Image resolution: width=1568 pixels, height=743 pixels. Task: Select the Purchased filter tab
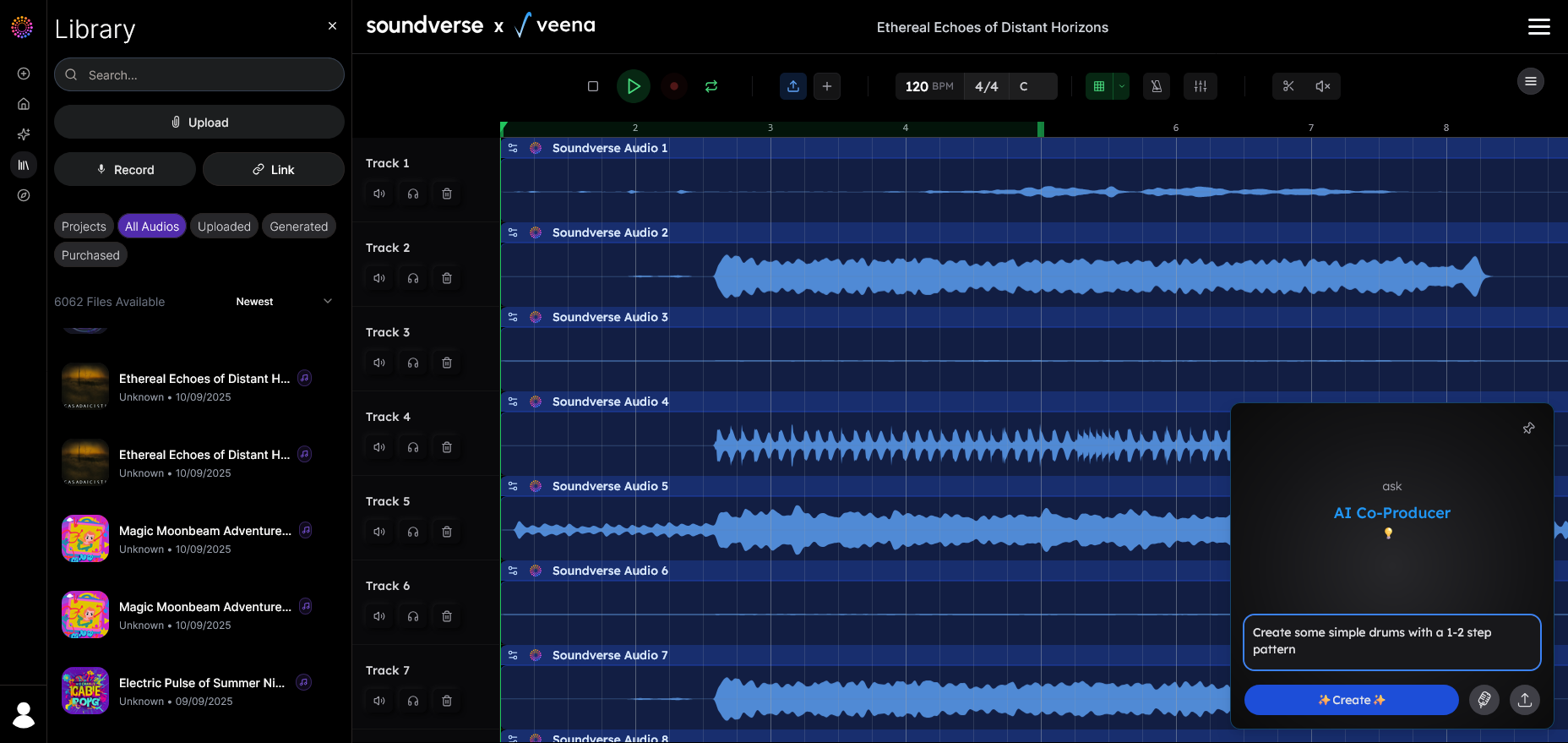tap(90, 255)
